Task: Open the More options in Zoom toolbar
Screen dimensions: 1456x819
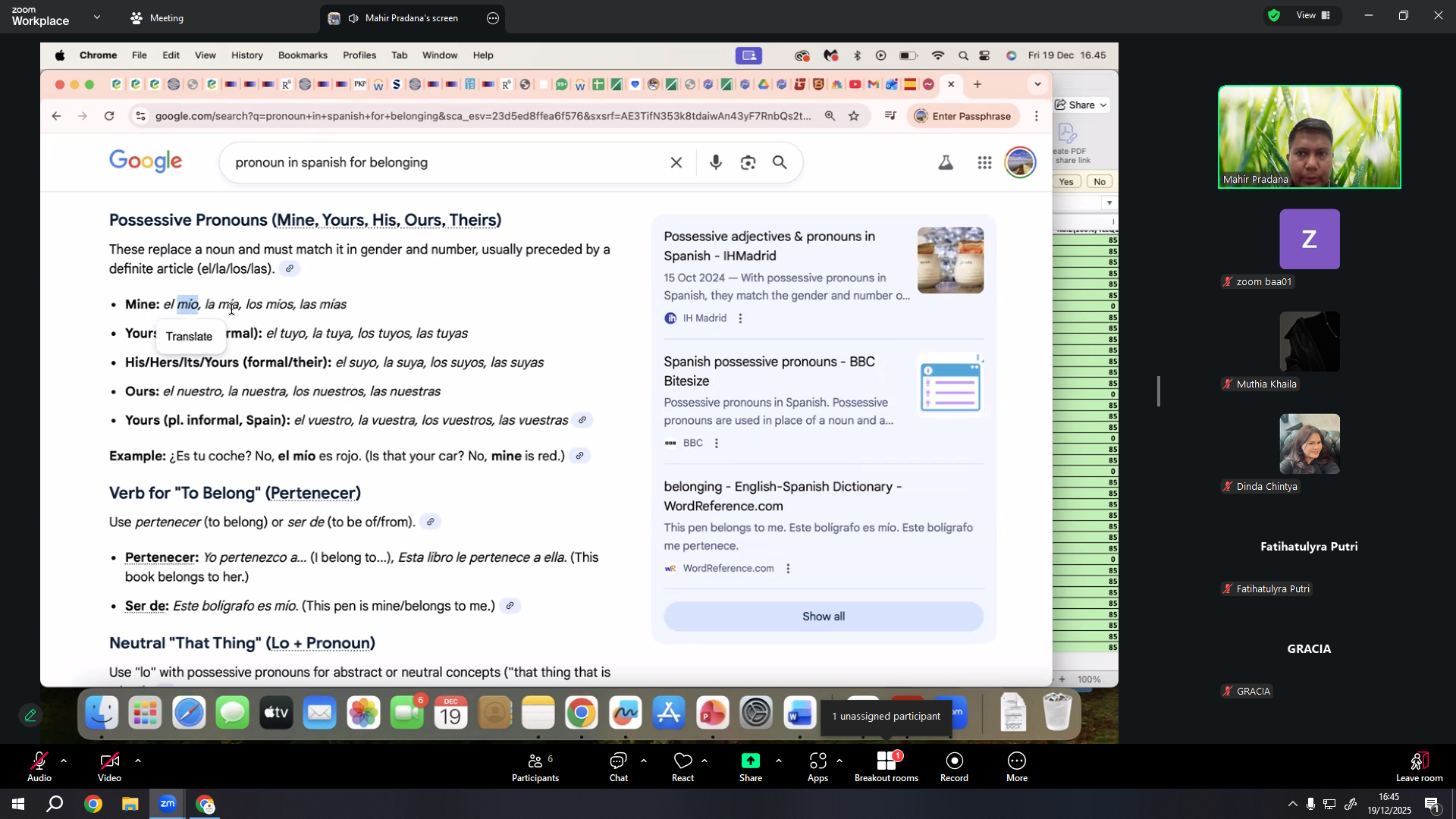Action: click(x=1017, y=767)
